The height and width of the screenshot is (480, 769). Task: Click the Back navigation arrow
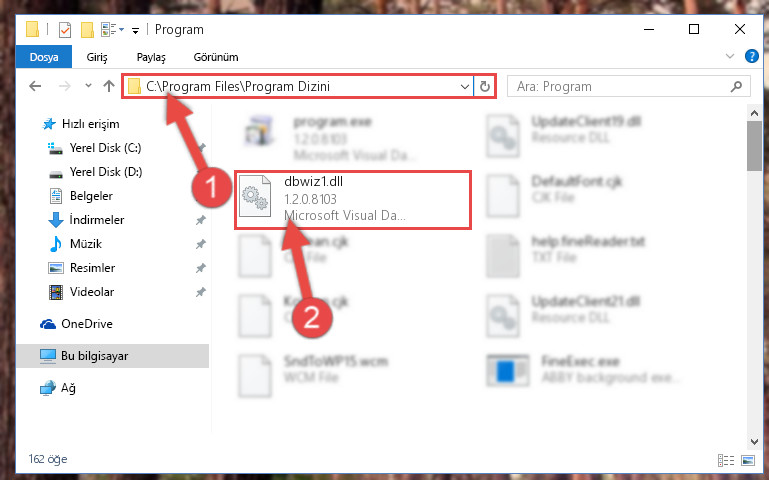pyautogui.click(x=35, y=87)
